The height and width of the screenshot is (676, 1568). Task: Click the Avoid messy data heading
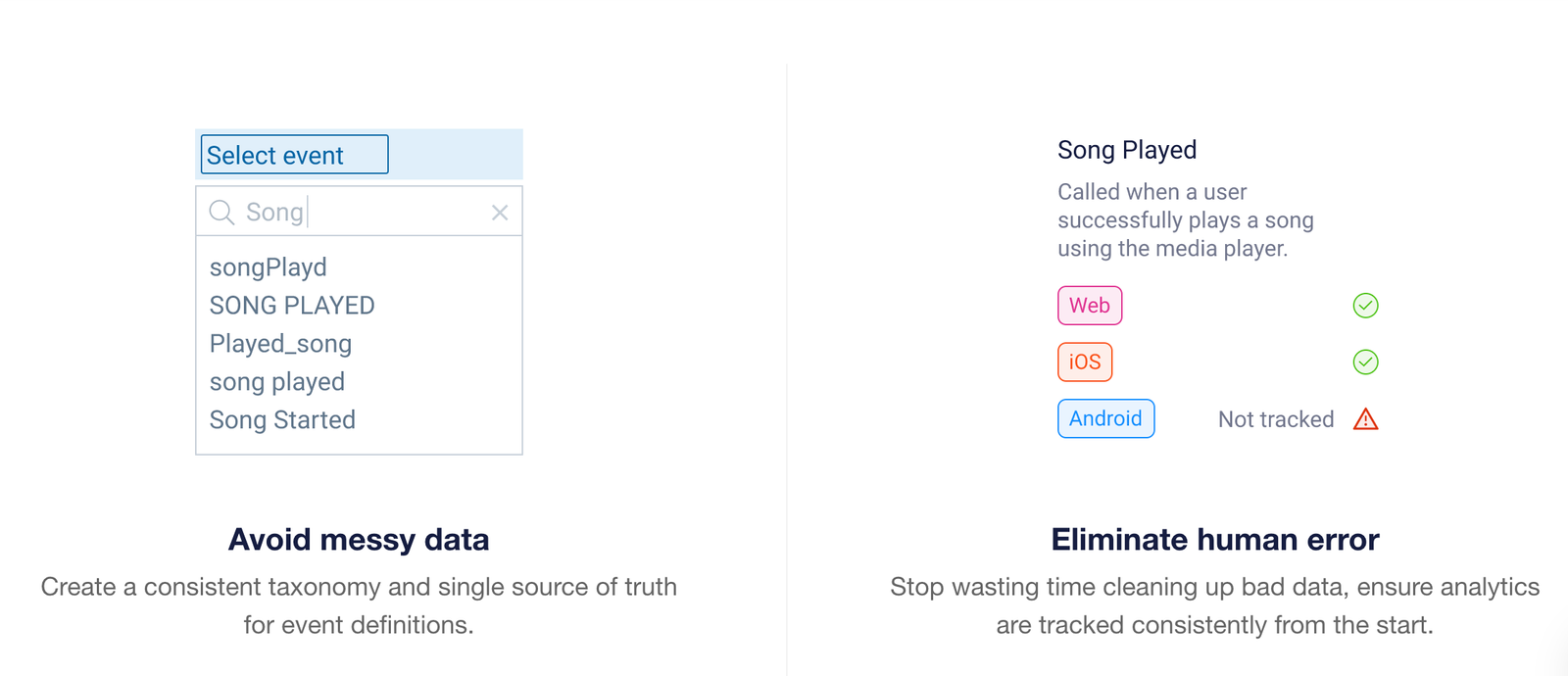click(359, 540)
